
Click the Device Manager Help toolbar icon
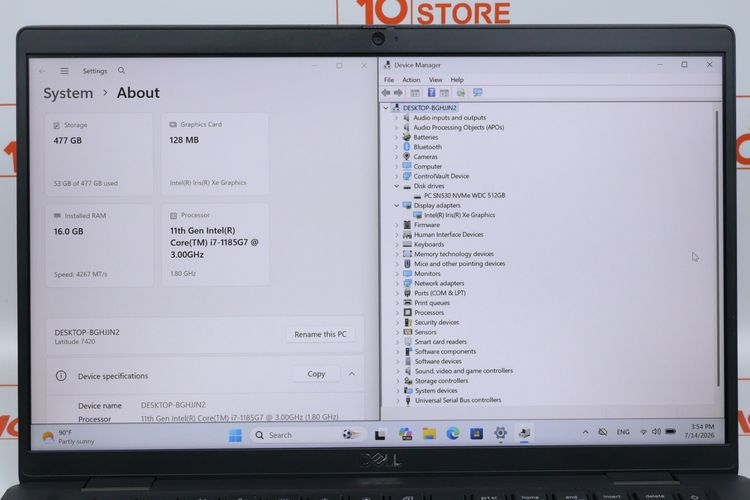pos(431,93)
